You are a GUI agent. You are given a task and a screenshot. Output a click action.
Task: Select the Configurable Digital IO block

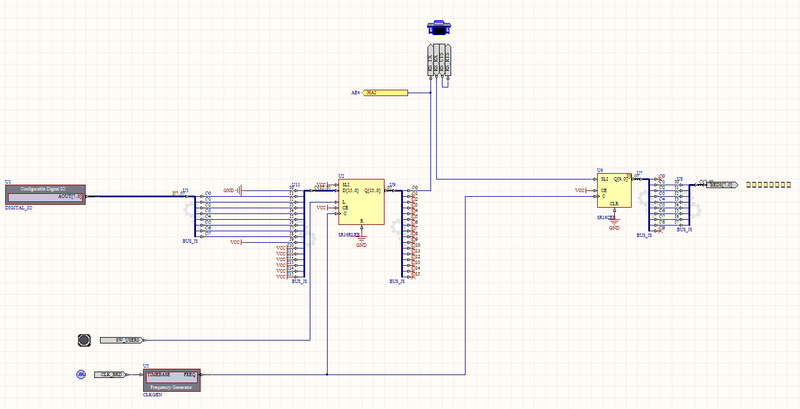click(x=46, y=193)
